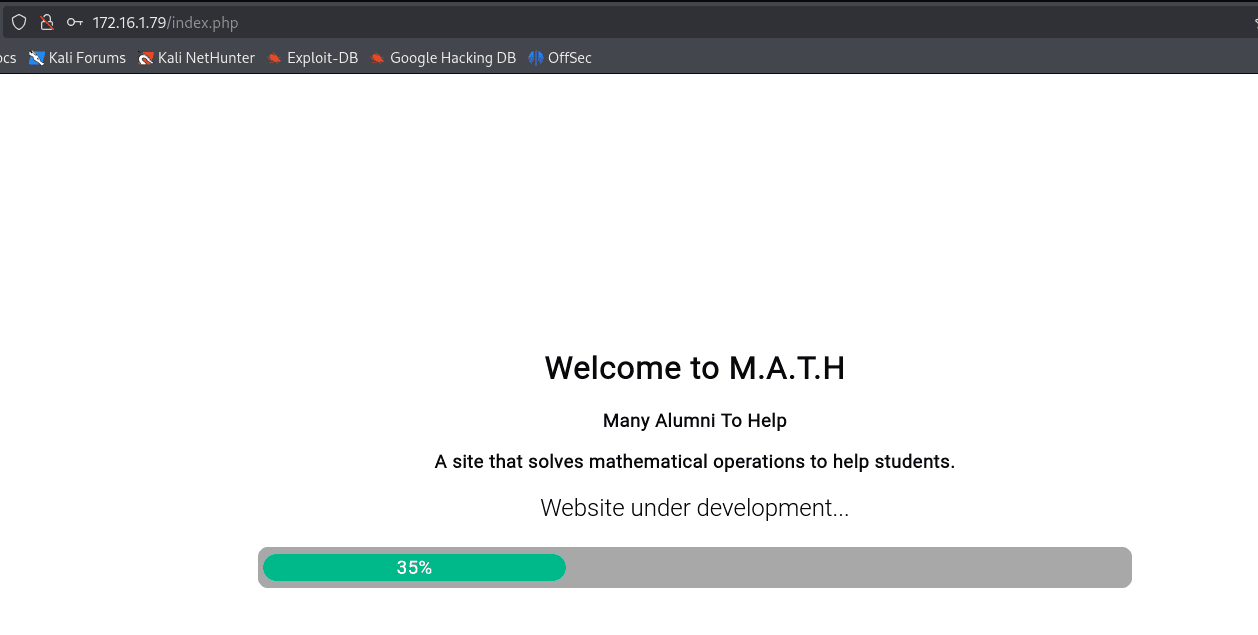Click the key permissions icon in address bar

(75, 22)
